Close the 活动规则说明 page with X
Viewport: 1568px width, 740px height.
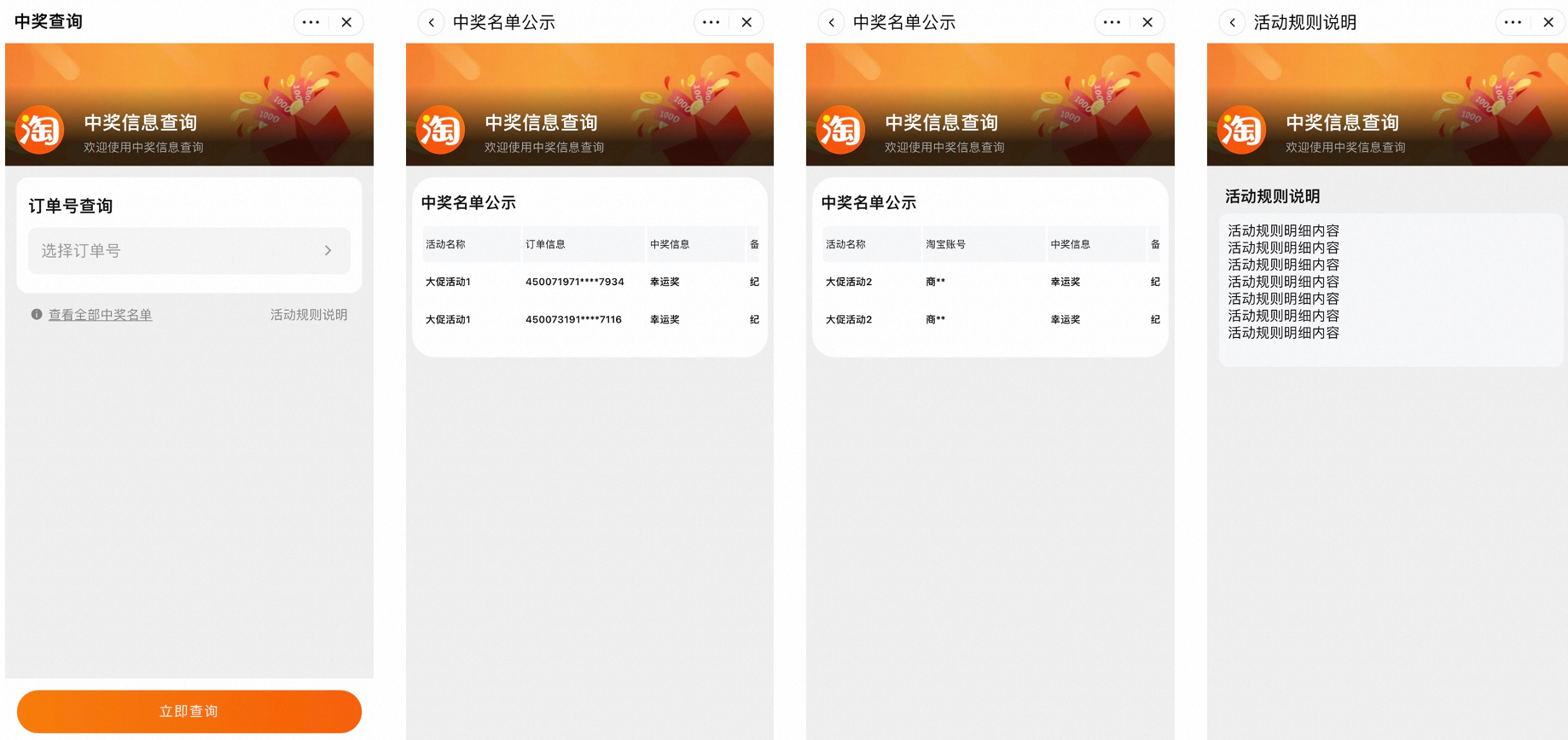1548,22
